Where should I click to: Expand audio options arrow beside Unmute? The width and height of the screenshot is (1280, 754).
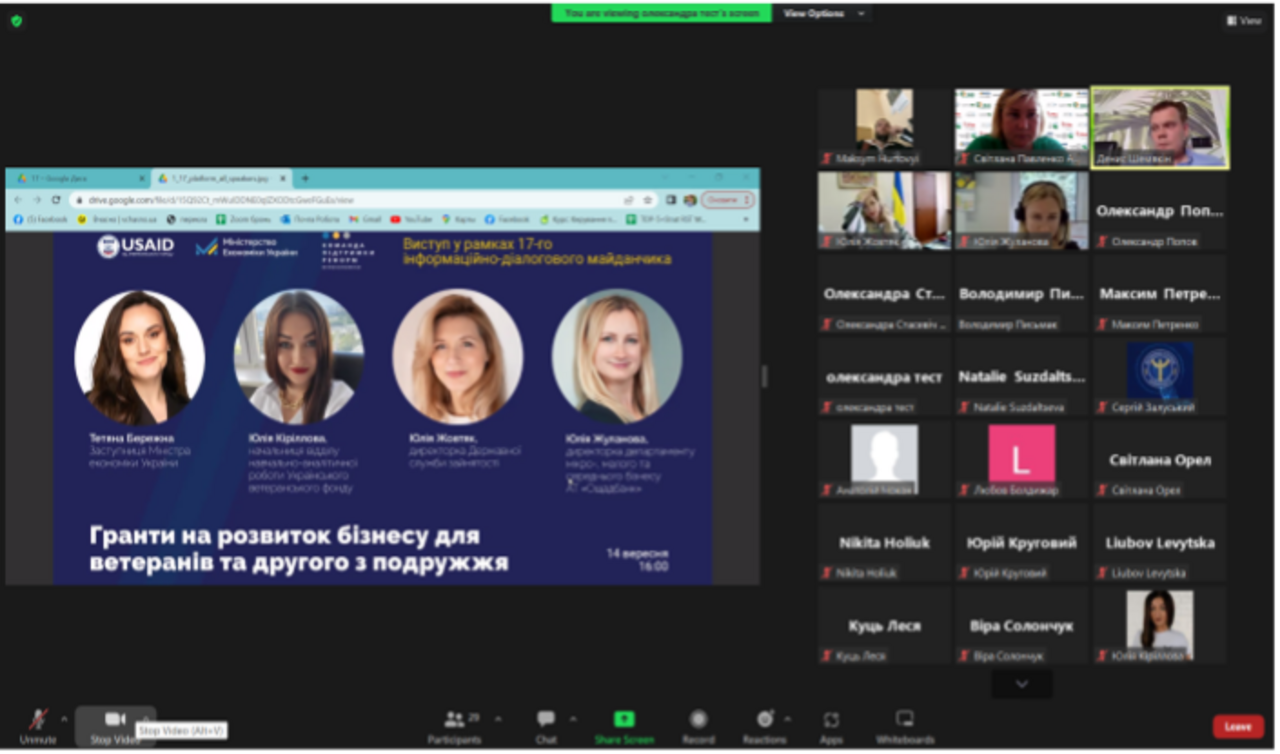click(x=64, y=718)
